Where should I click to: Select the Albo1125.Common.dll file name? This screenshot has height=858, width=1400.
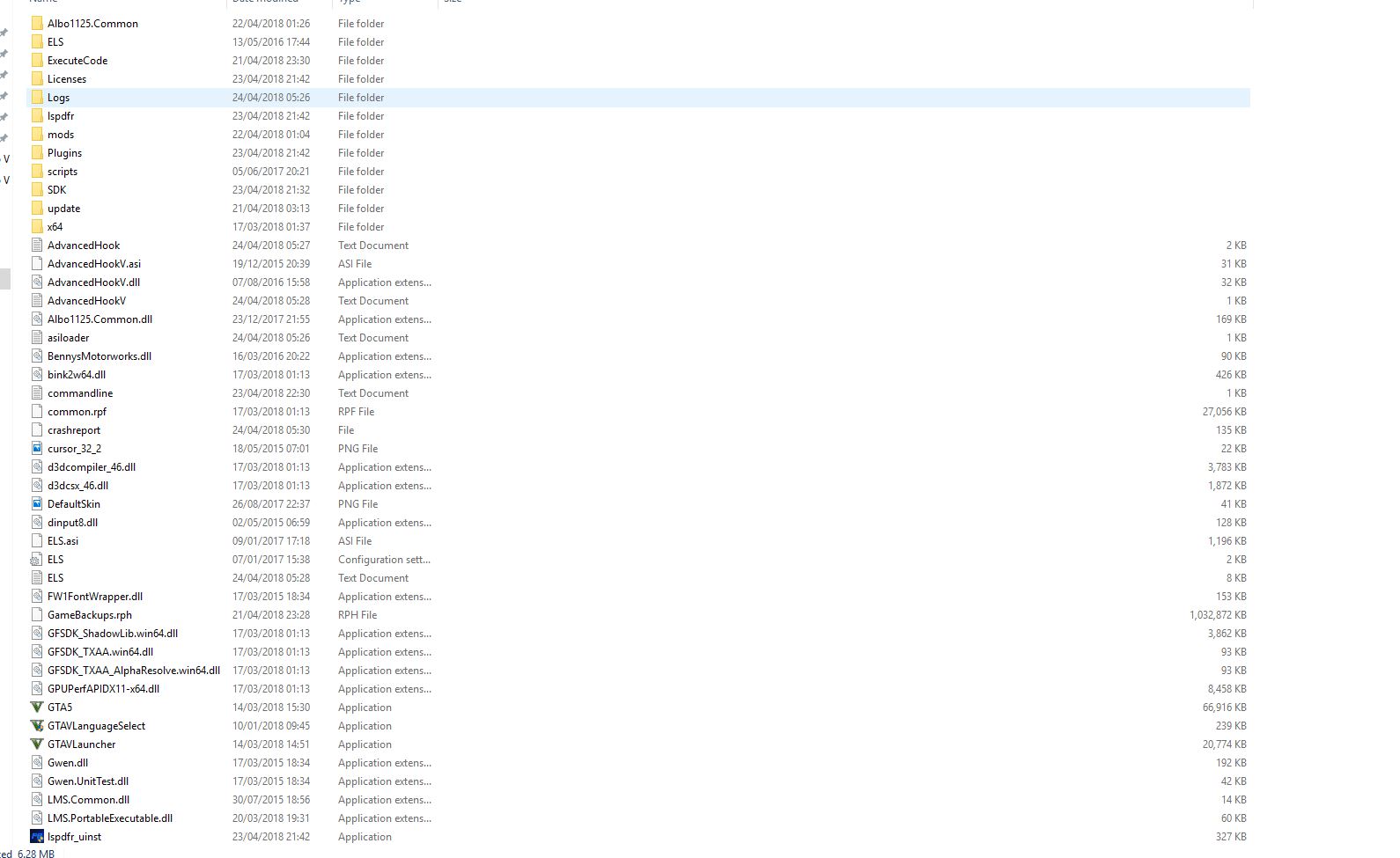click(100, 319)
